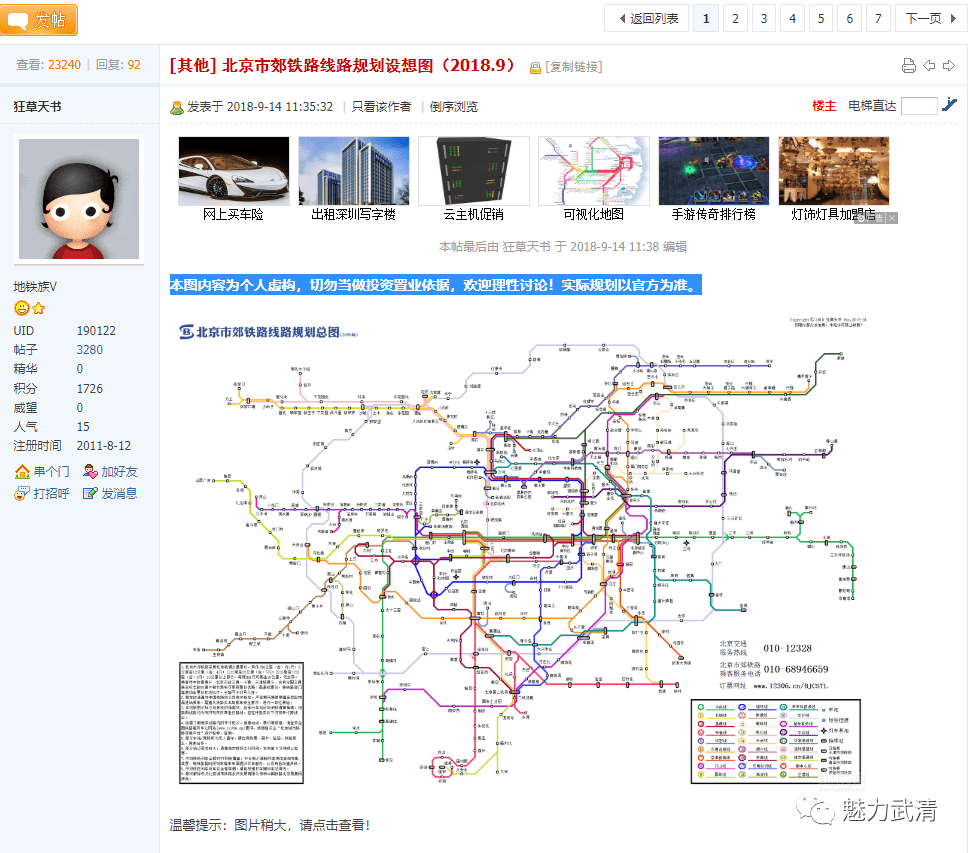Open the 可视化地图 ad thumbnail
This screenshot has width=969, height=853.
pyautogui.click(x=594, y=171)
